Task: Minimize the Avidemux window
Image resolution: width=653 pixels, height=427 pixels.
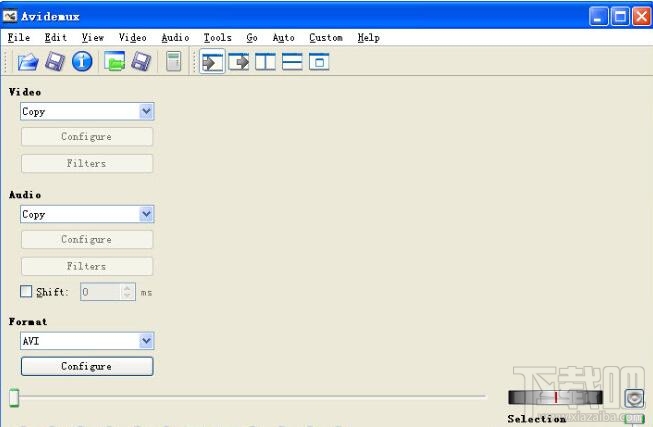Action: click(x=598, y=17)
